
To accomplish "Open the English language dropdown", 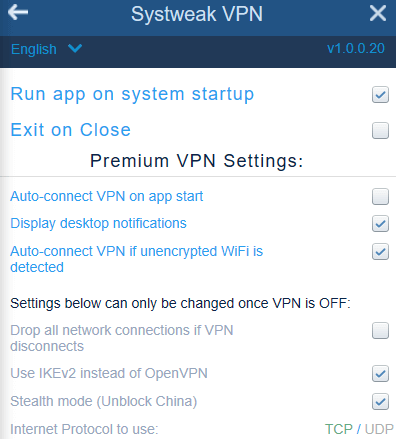I will click(46, 49).
